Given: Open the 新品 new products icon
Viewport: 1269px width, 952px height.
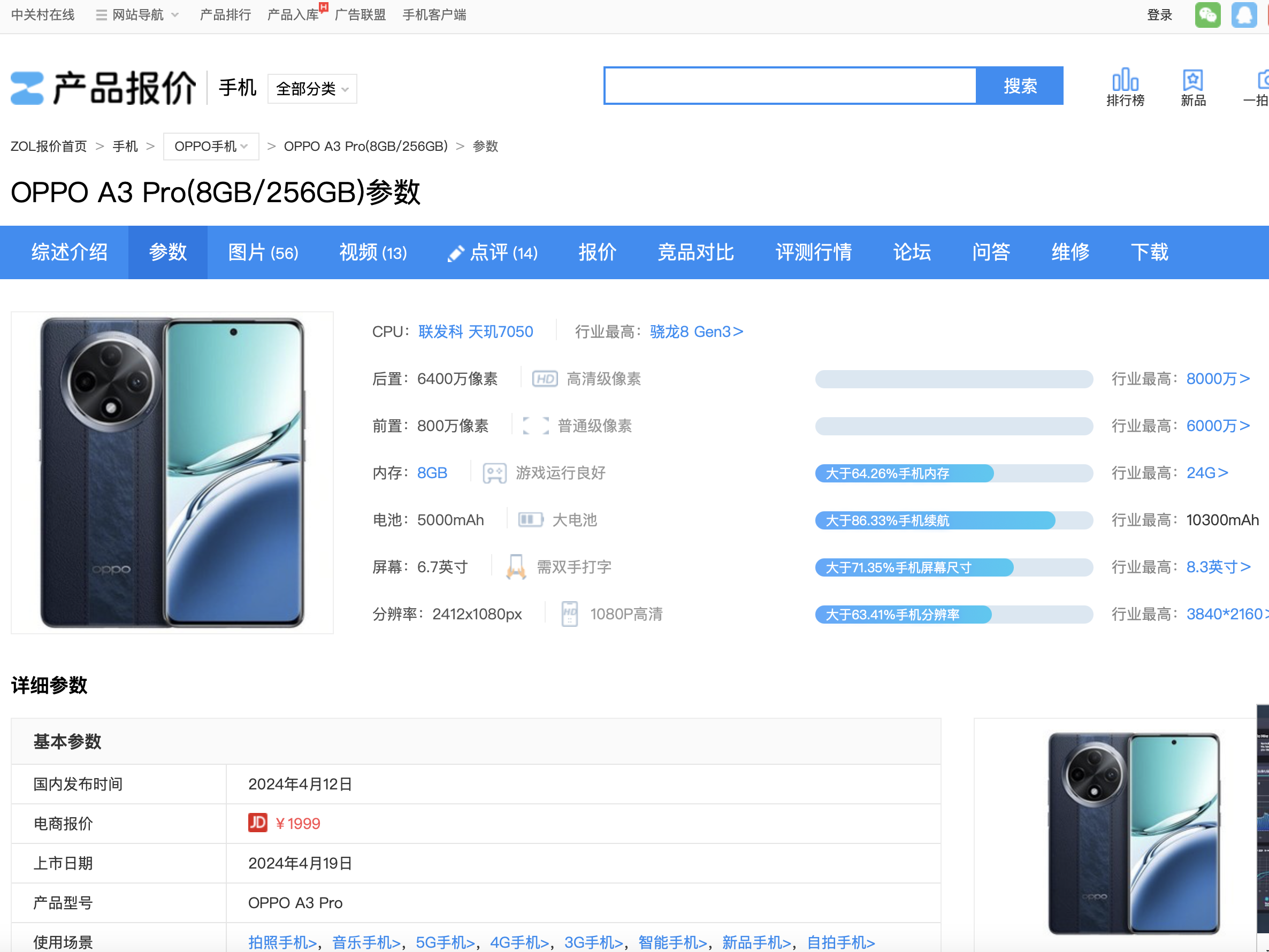Looking at the screenshot, I should [1192, 87].
